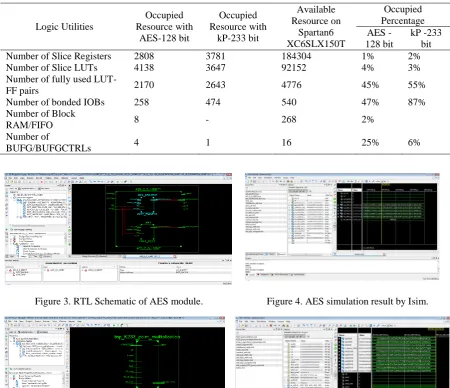This screenshot has width=450, height=388.
Task: Click the "kP -233 bit" percentage sub-header
Action: [426, 38]
